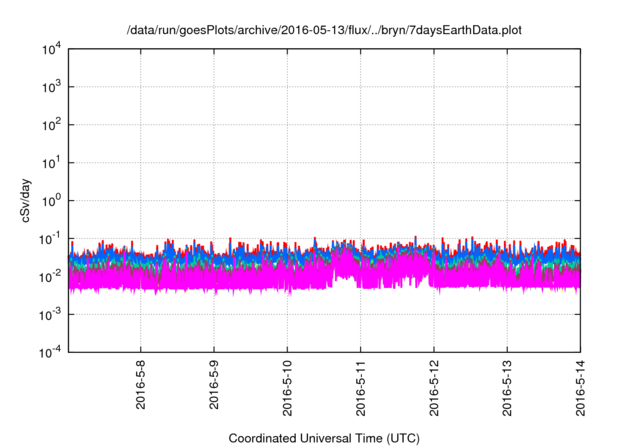Screen dimensions: 640x448
Task: Click the 10^-4 y-axis tick label
Action: [50, 352]
